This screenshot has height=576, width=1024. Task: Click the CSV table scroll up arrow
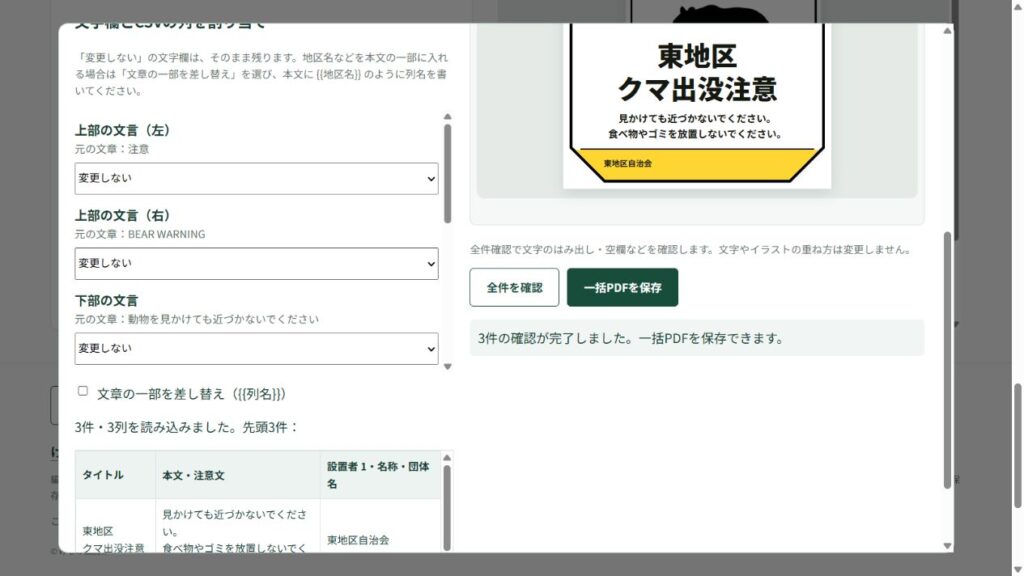(447, 458)
